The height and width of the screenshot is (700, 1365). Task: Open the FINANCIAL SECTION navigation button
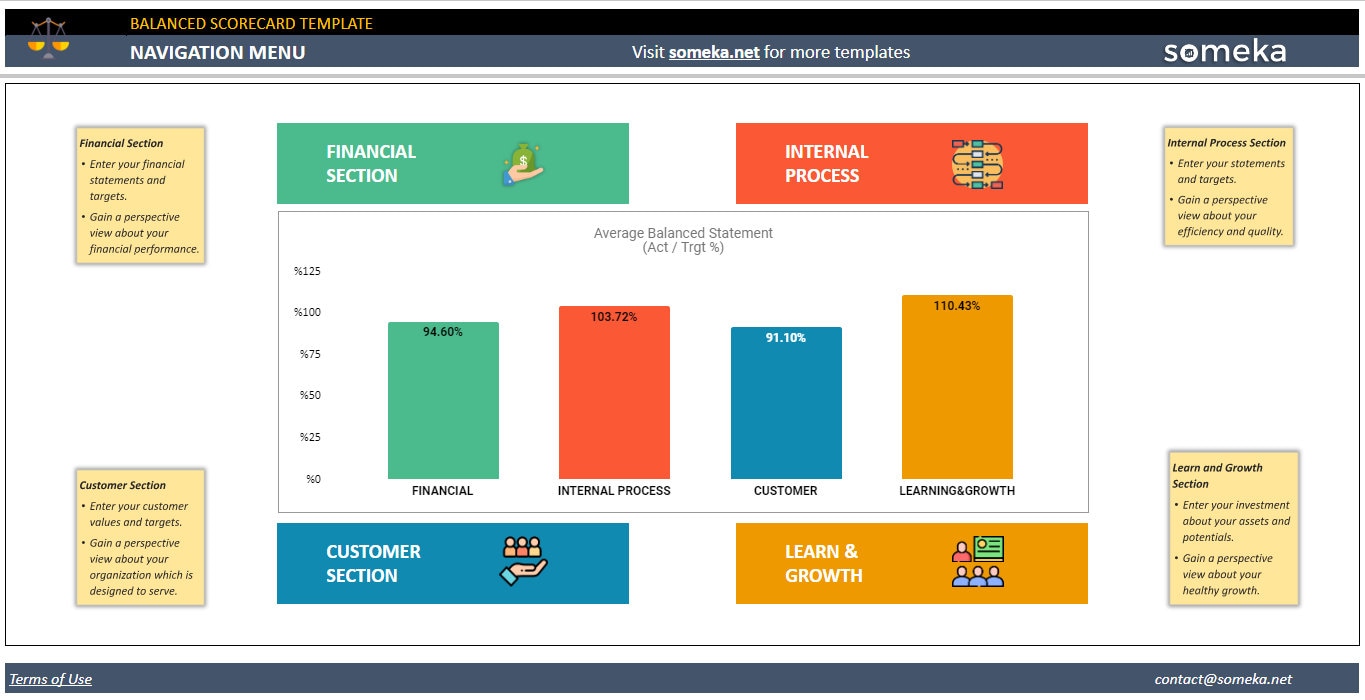point(400,163)
